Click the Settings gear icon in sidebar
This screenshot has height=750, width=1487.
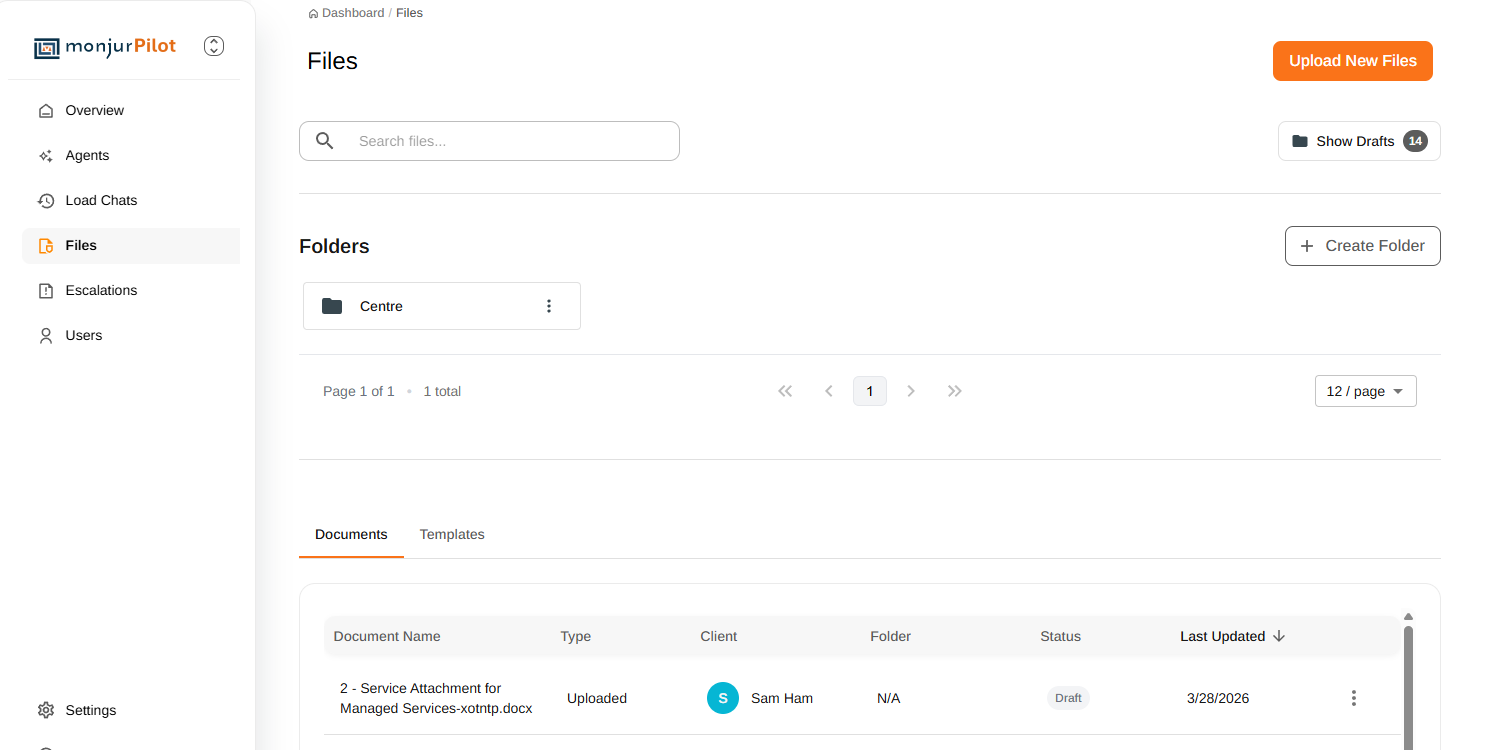point(46,710)
